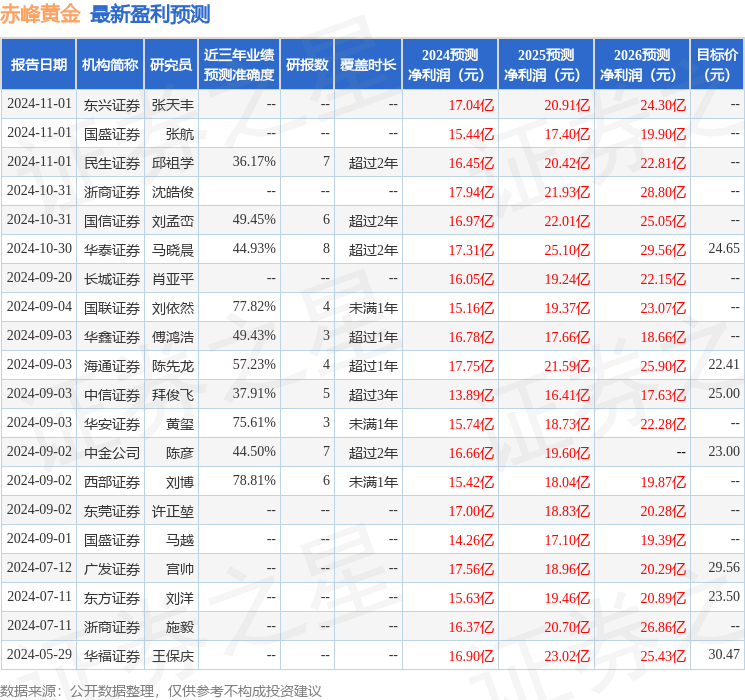The height and width of the screenshot is (700, 745).
Task: Click the 23.00 target price
Action: click(724, 451)
